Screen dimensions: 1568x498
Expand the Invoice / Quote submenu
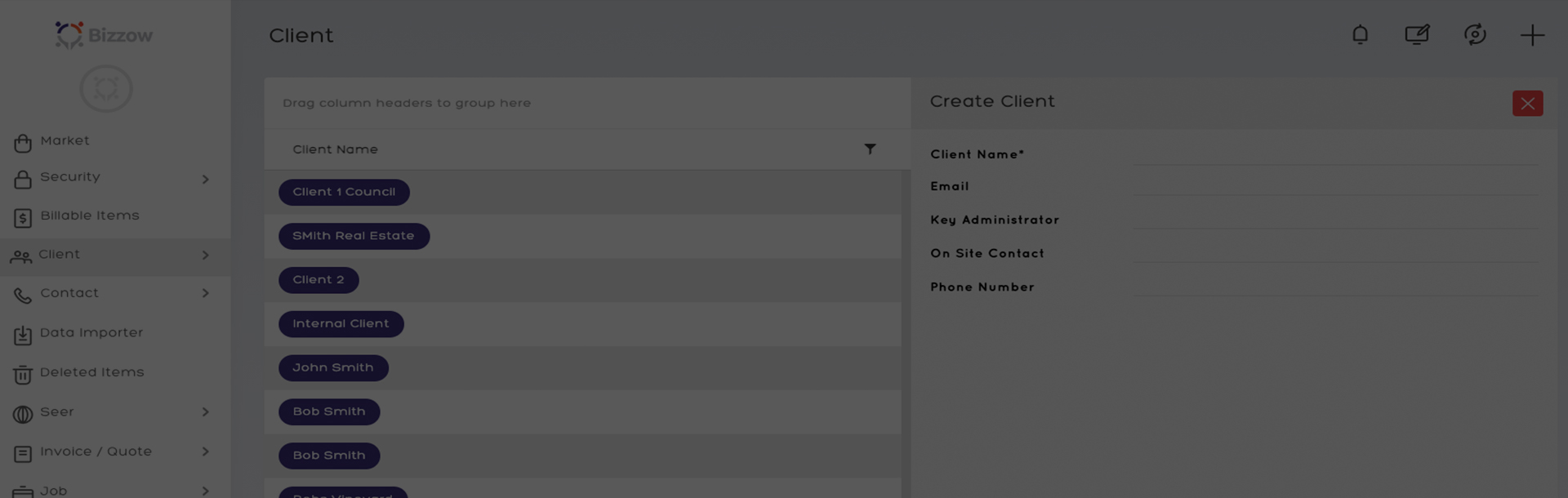pyautogui.click(x=205, y=451)
